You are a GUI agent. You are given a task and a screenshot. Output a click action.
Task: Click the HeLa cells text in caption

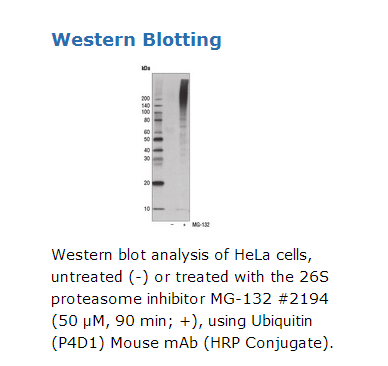point(273,255)
